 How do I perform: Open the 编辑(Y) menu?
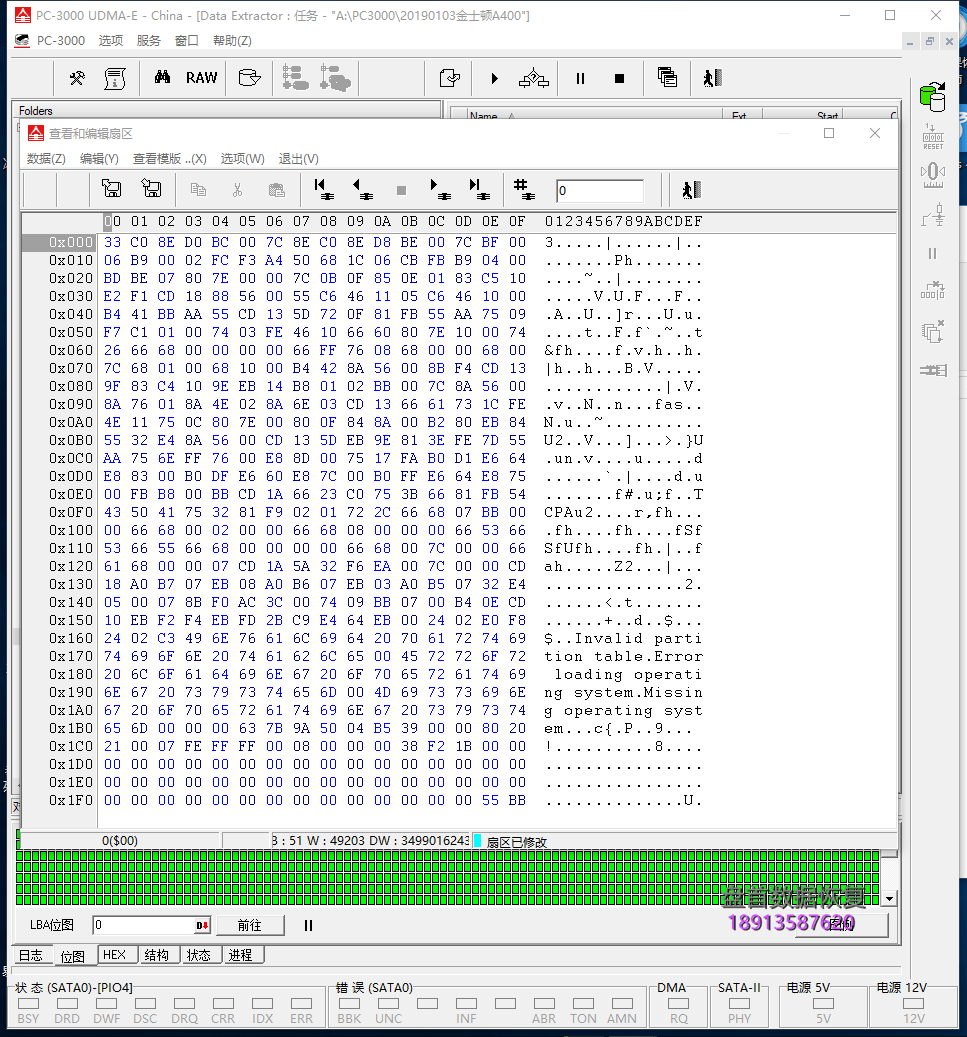coord(99,159)
